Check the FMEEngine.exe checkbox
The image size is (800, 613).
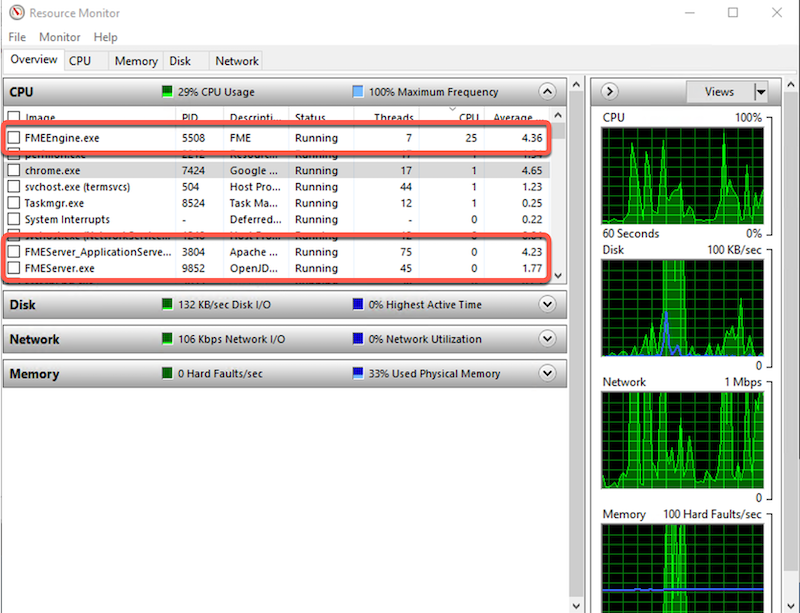point(14,137)
